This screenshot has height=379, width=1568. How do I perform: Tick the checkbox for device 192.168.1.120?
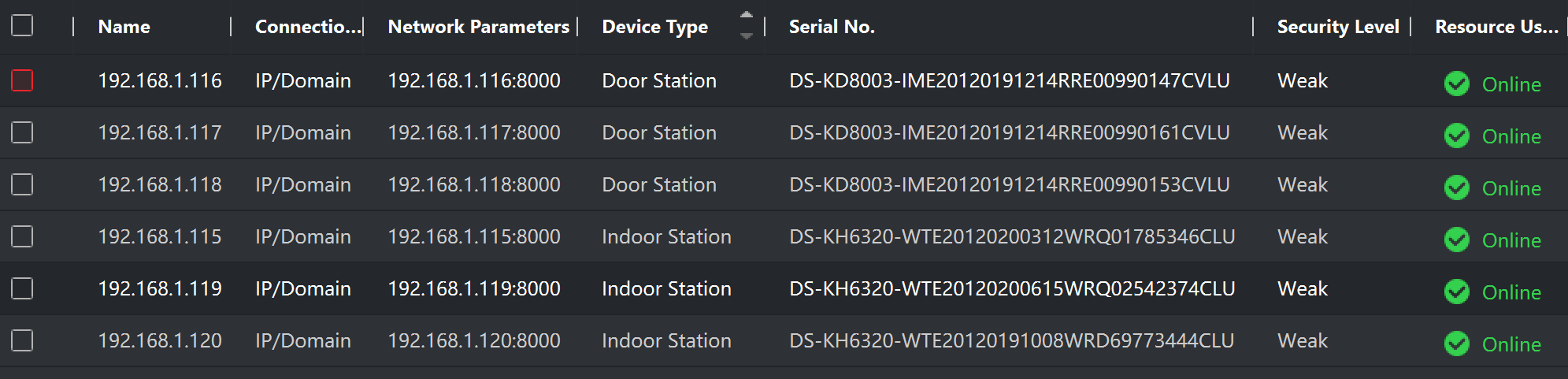click(x=22, y=340)
